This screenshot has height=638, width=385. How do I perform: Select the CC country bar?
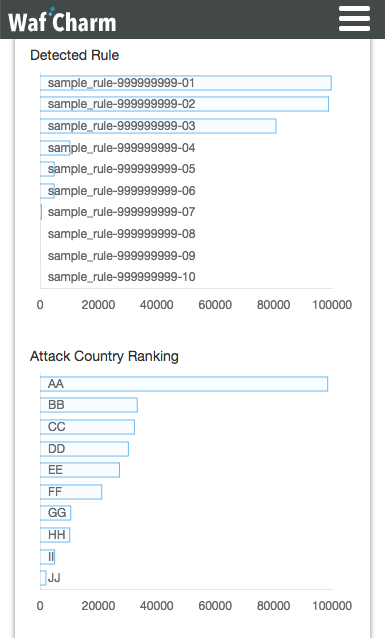click(x=88, y=427)
